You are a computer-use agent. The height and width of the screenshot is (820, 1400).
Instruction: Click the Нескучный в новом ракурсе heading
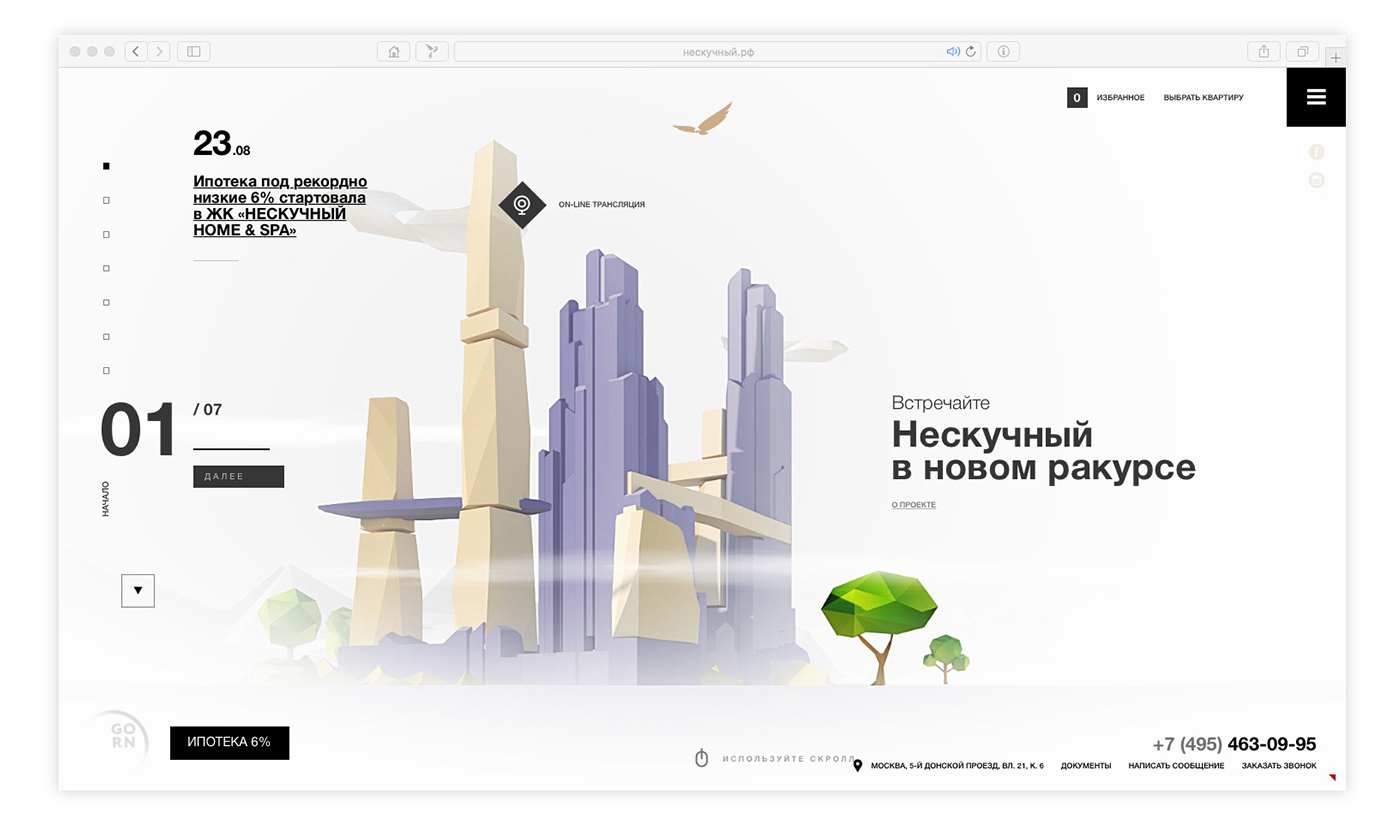pos(1043,451)
